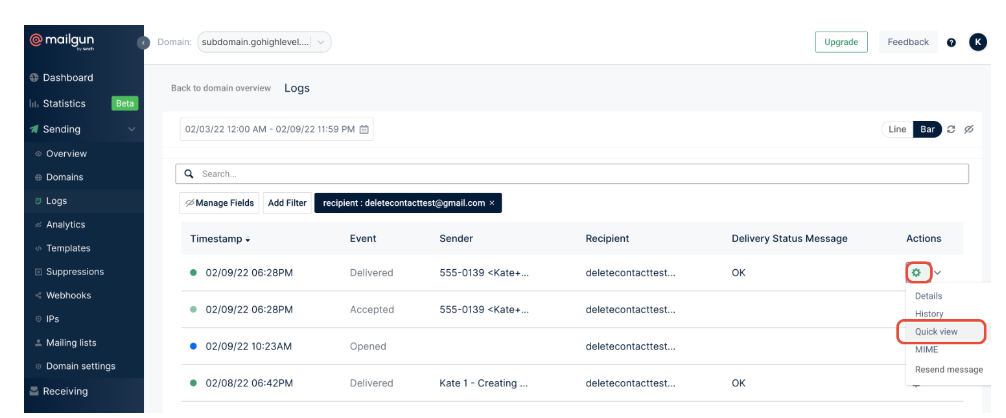This screenshot has width=1006, height=418.
Task: Switch chart to Bar view
Action: (927, 129)
